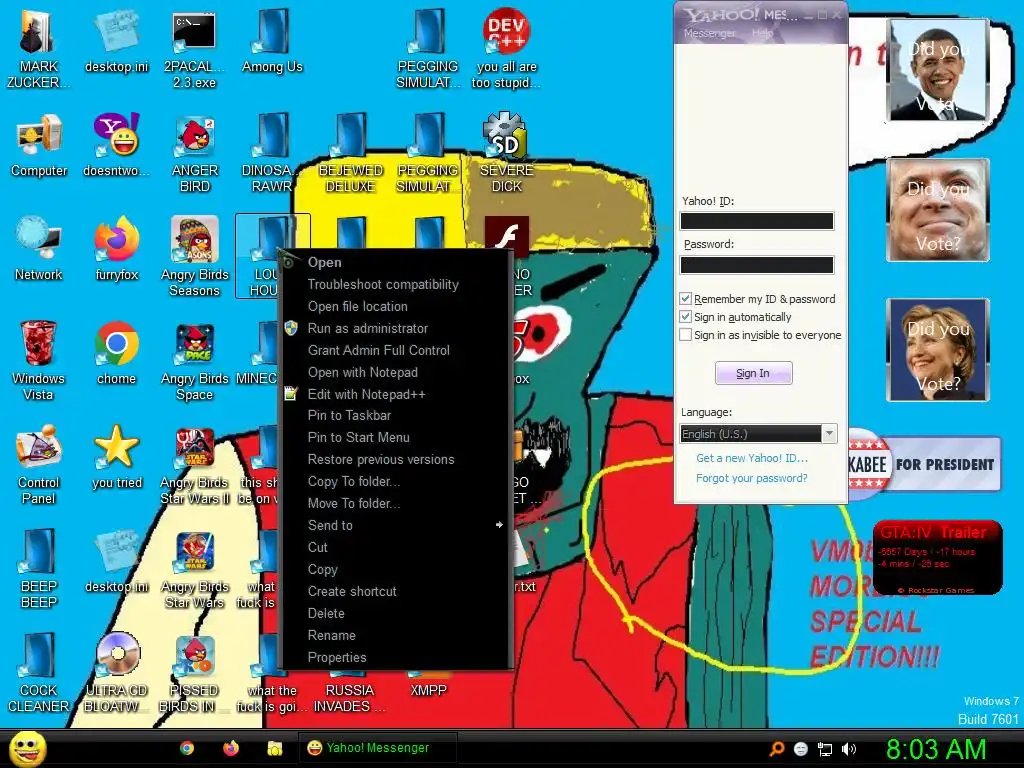The width and height of the screenshot is (1024, 768).
Task: Expand the Language English (U.S.) dropdown
Action: [829, 433]
